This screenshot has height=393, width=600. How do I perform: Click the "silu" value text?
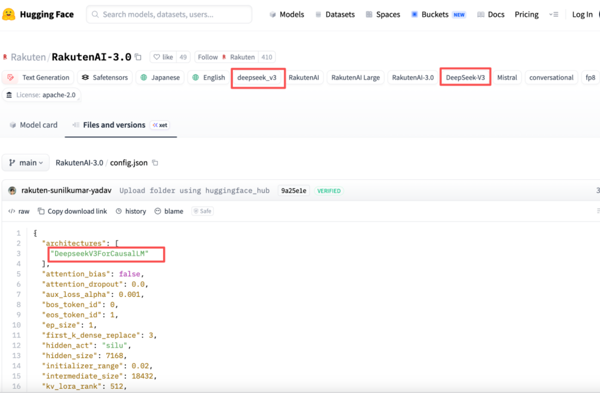tap(114, 346)
